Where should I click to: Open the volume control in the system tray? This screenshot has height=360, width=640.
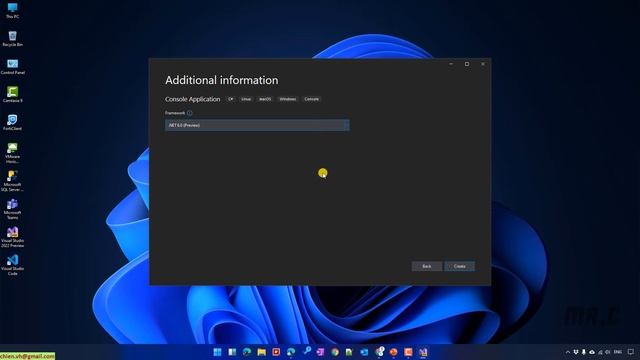tap(608, 352)
